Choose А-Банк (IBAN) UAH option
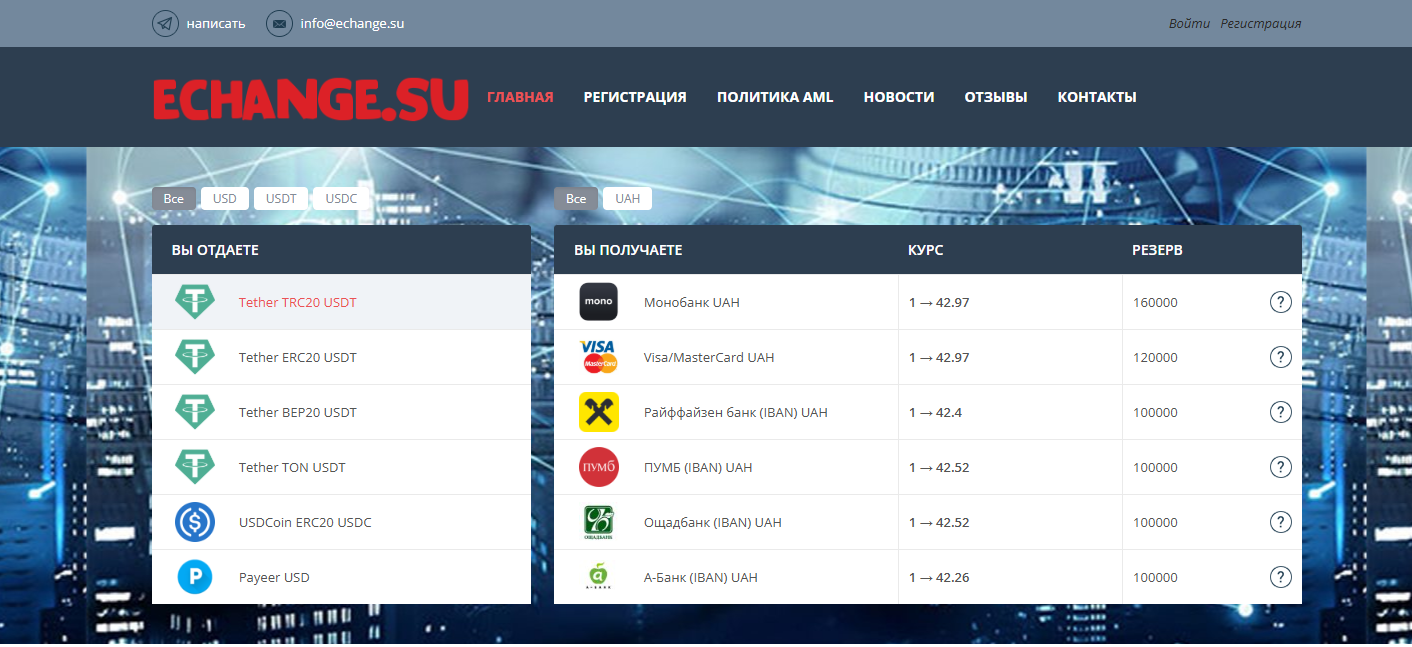The height and width of the screenshot is (647, 1412). (x=701, y=577)
